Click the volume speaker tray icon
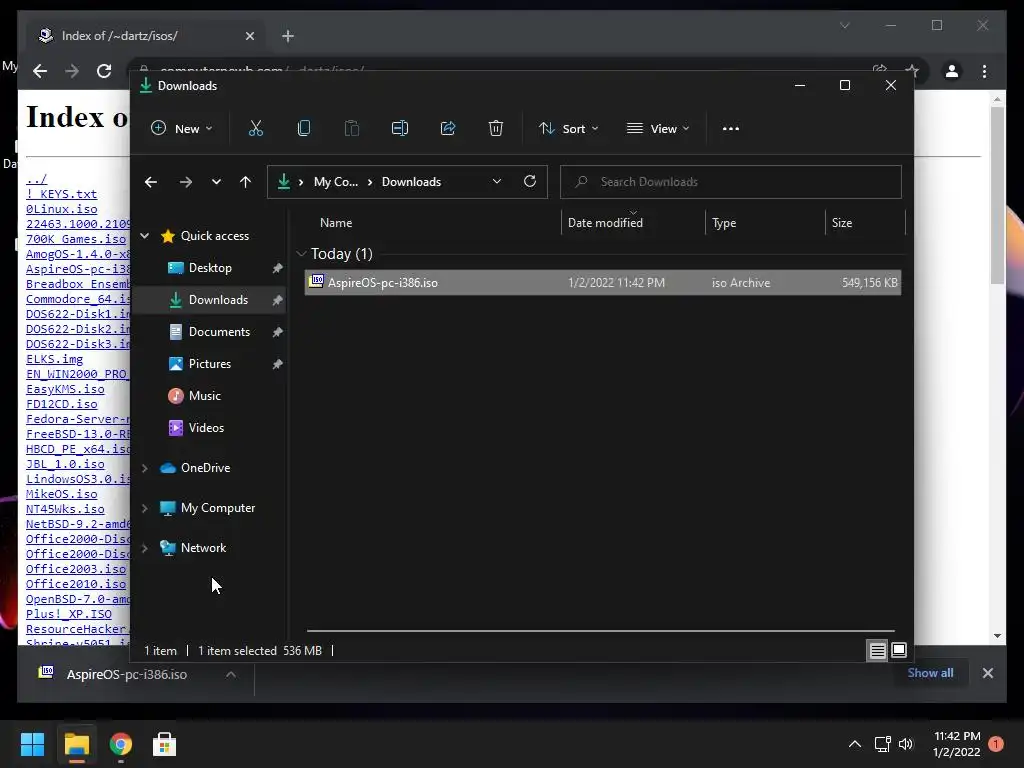This screenshot has width=1024, height=768. (x=906, y=744)
